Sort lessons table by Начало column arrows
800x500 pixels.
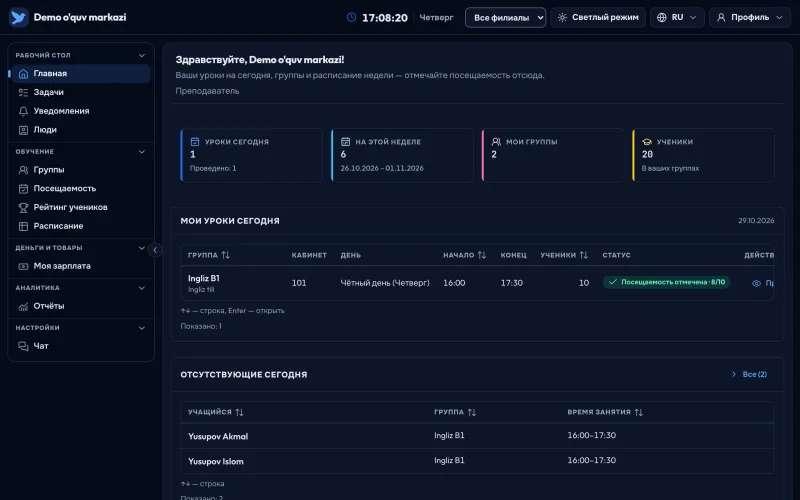(482, 255)
